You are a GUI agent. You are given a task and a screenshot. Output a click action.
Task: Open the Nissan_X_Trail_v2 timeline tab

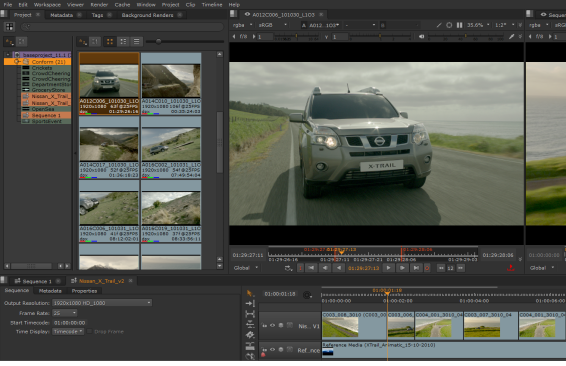click(x=101, y=281)
